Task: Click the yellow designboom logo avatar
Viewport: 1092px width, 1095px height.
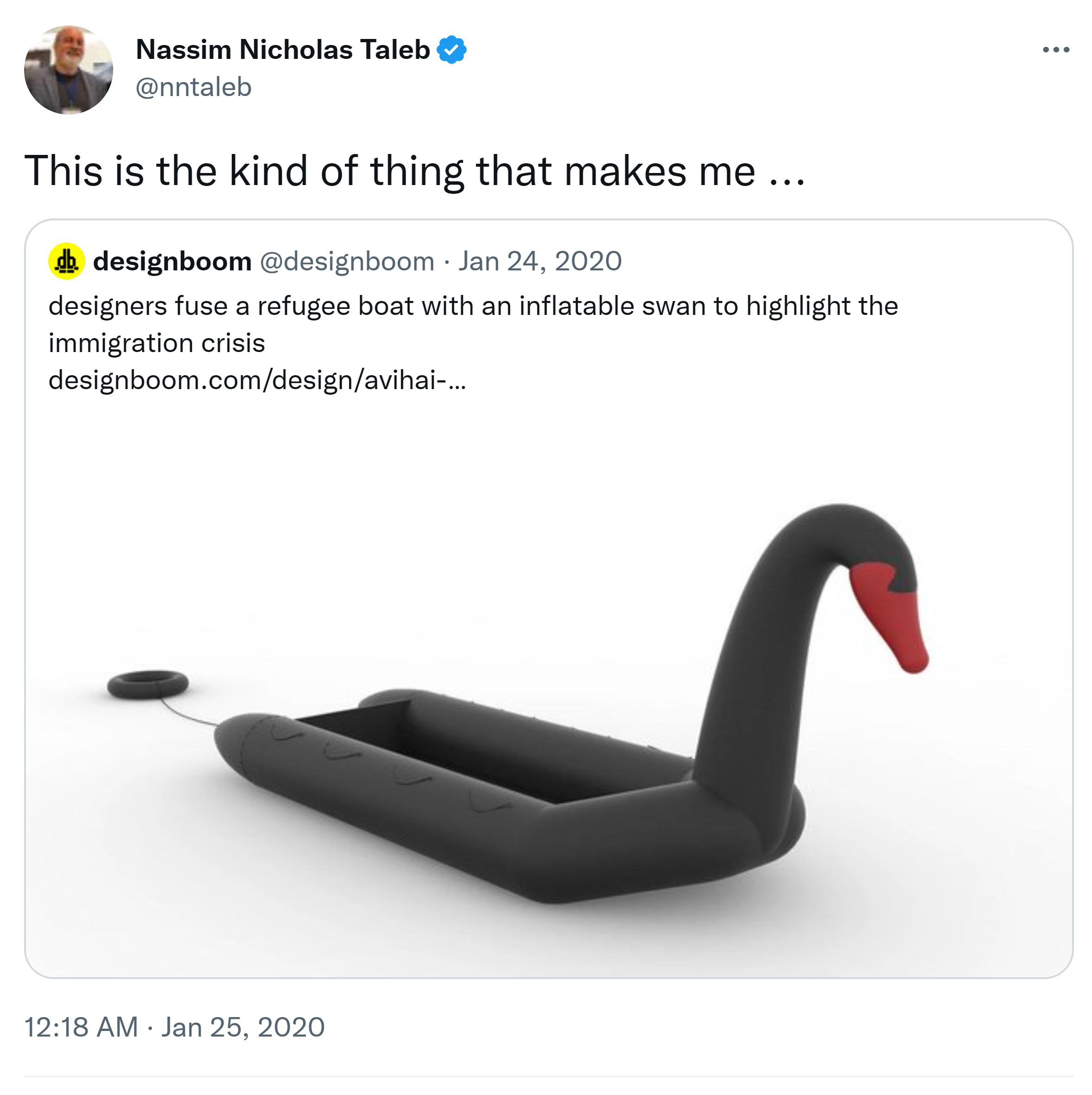Action: [67, 261]
